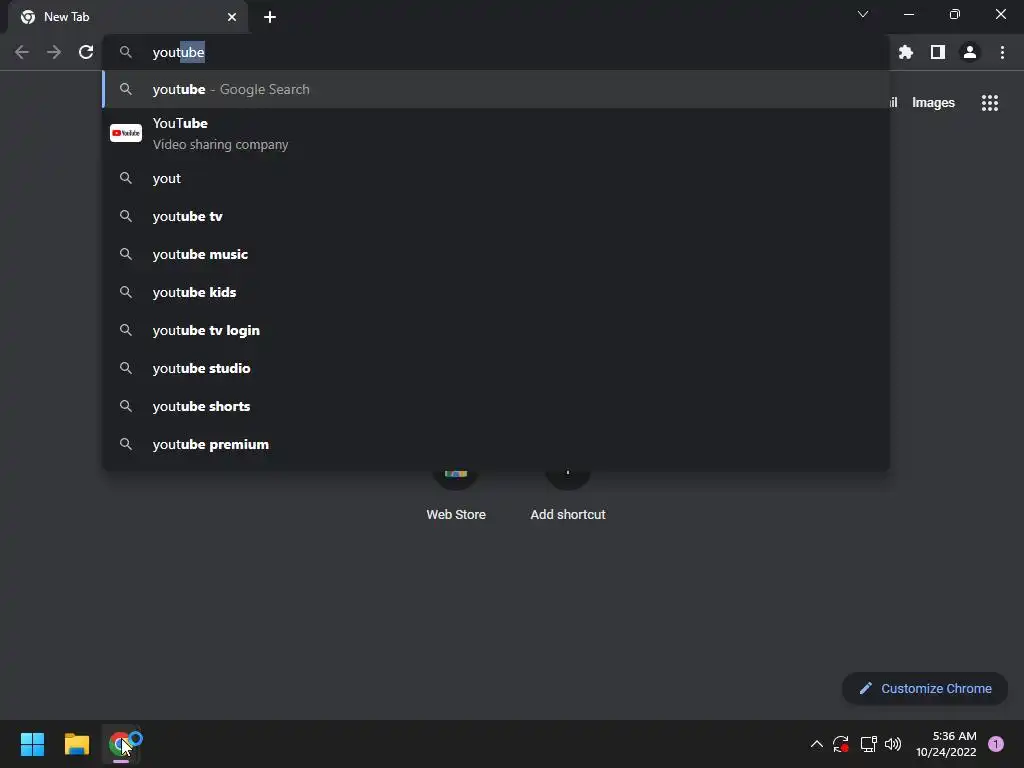Select the New Tab tab

(128, 17)
